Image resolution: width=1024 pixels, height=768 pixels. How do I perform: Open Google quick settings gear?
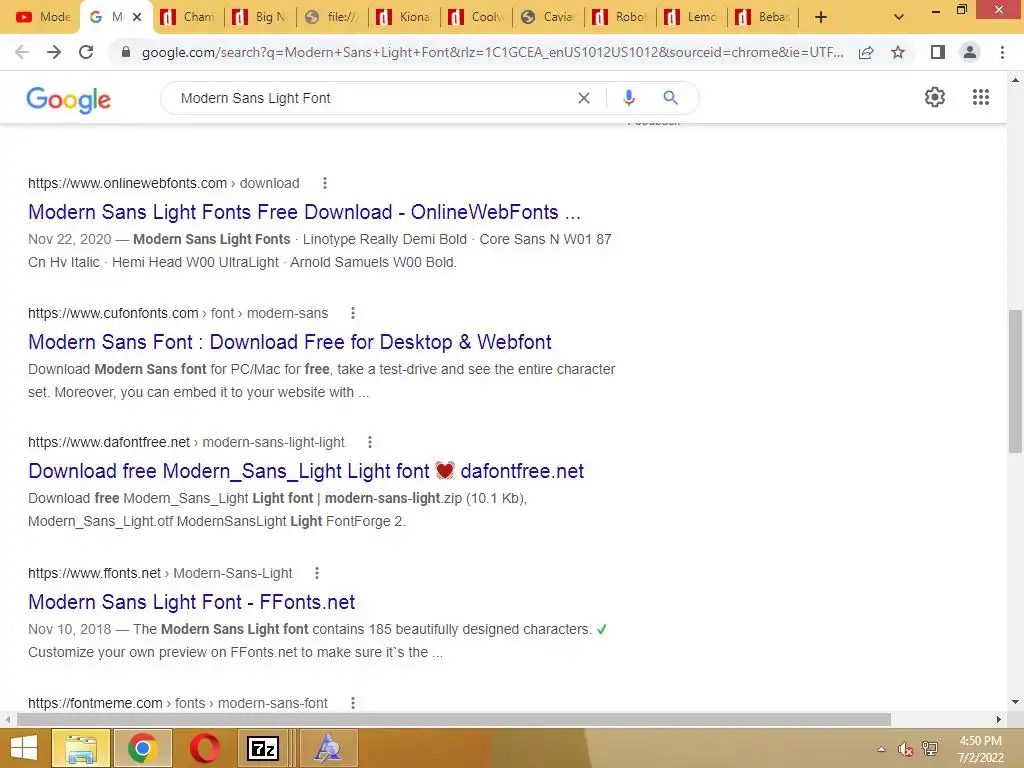point(935,97)
